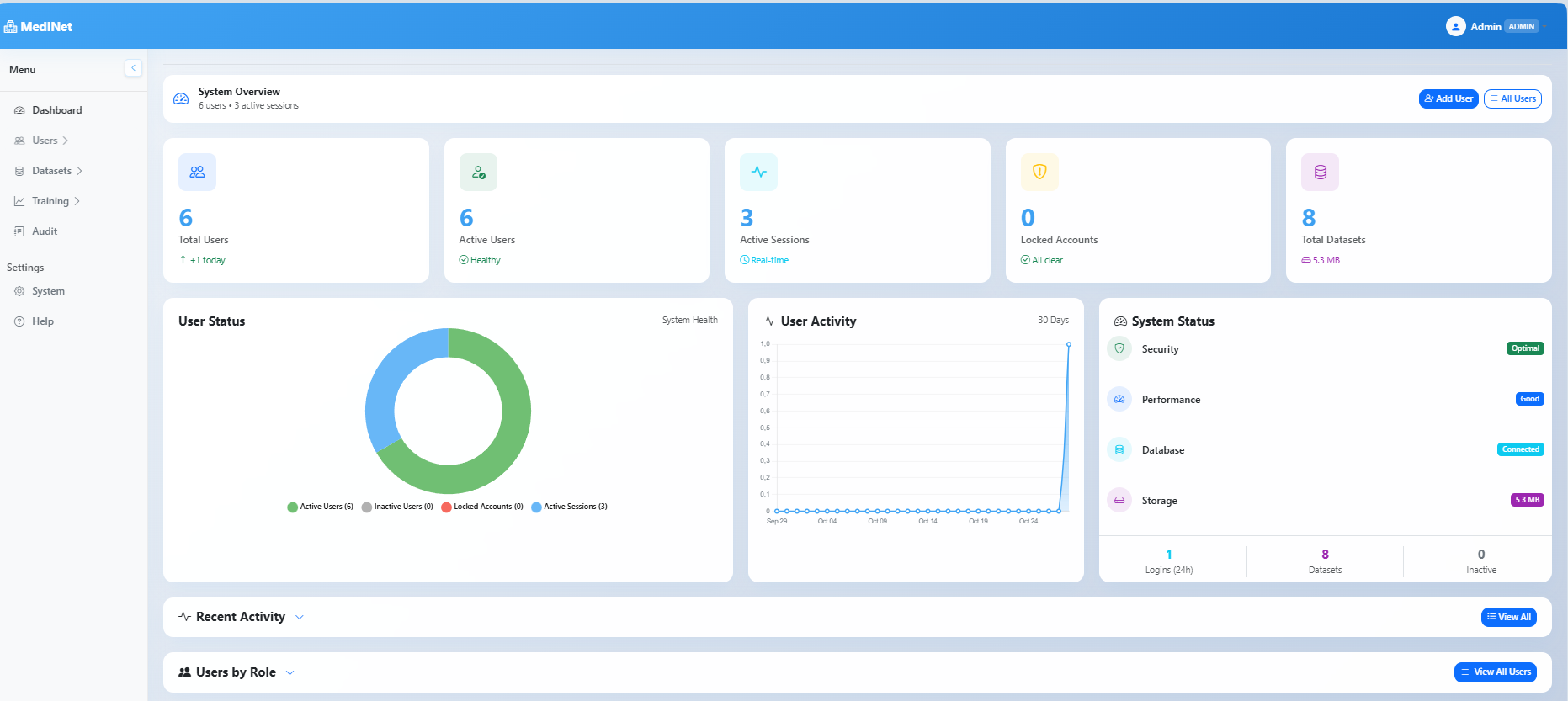Click the User Activity pulse icon
Image resolution: width=1568 pixels, height=701 pixels.
pos(769,321)
